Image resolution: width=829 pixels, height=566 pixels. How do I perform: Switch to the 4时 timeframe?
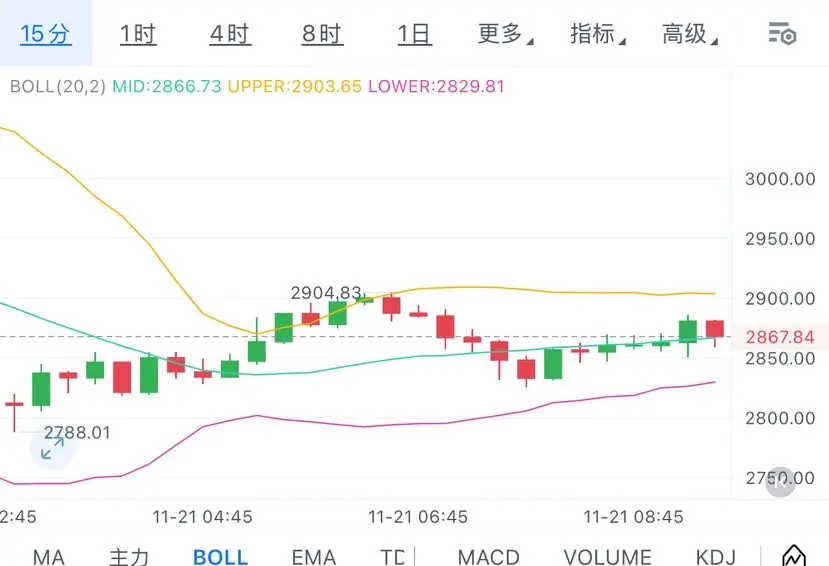[x=230, y=34]
